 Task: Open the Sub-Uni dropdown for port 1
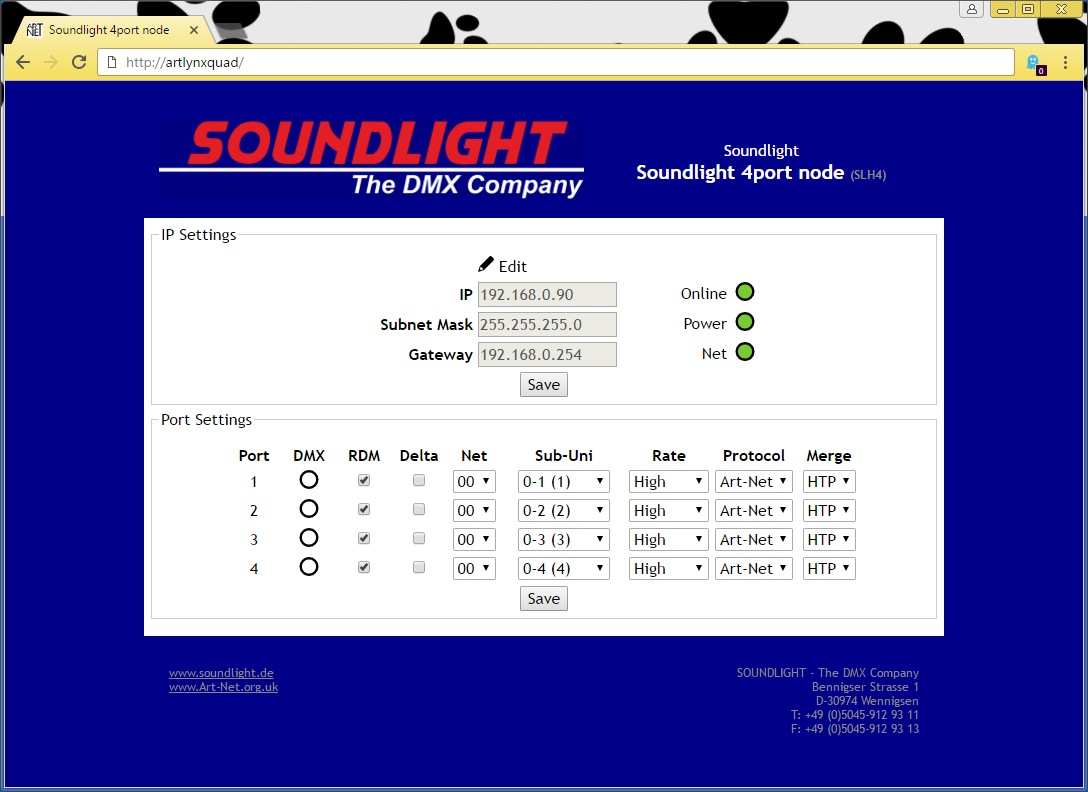[x=563, y=482]
